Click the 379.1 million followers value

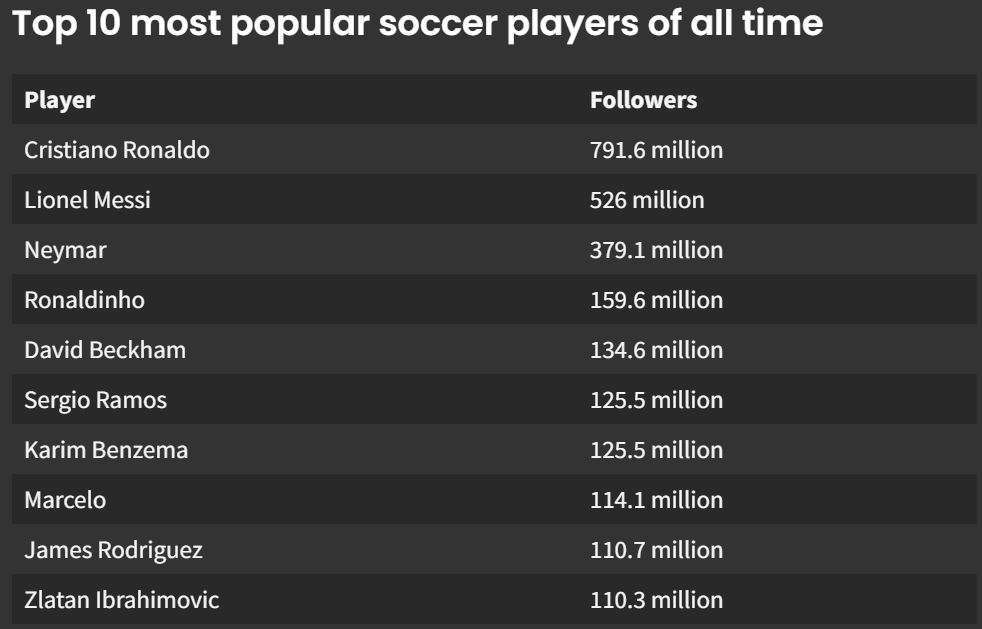point(656,250)
